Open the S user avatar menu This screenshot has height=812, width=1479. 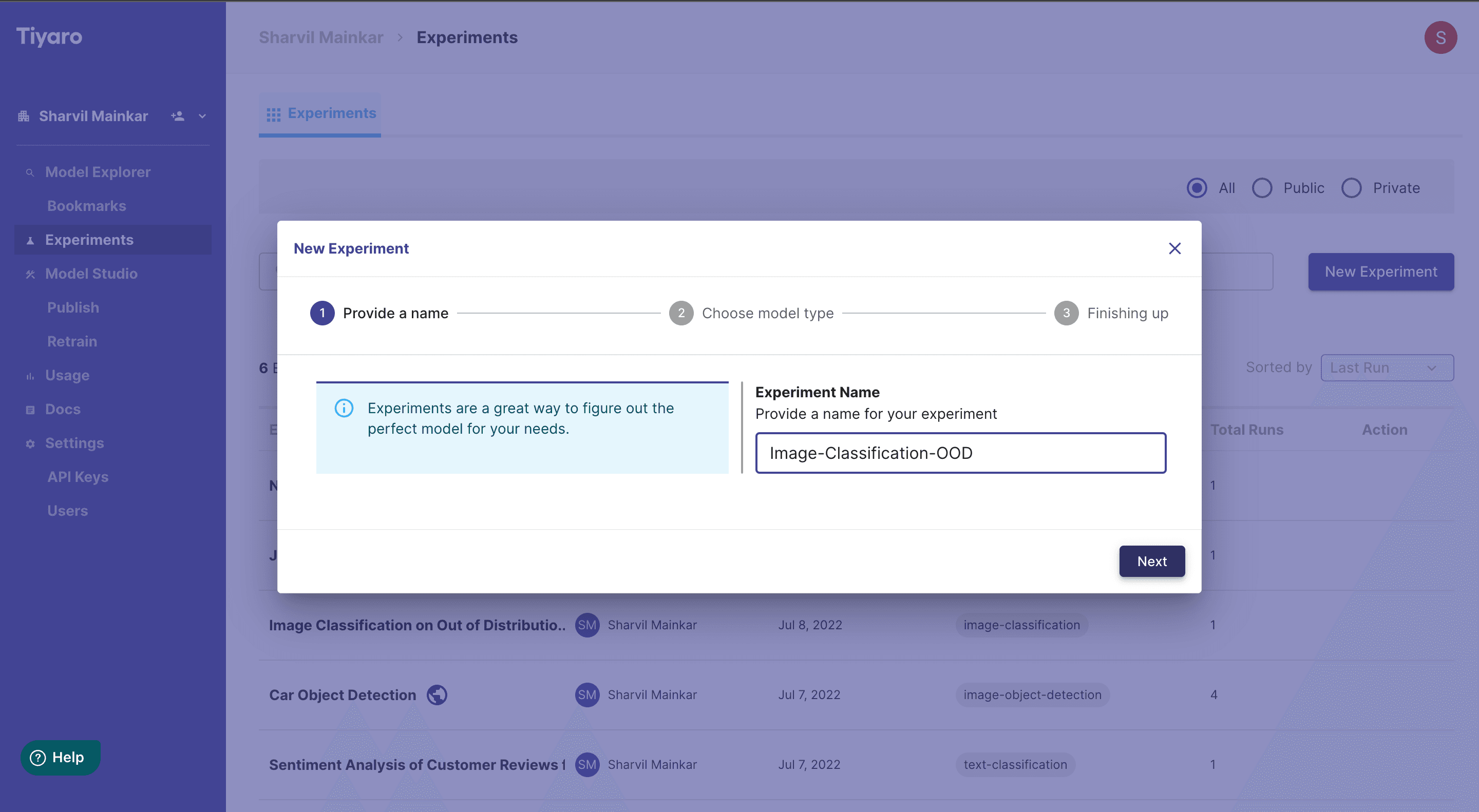1440,37
